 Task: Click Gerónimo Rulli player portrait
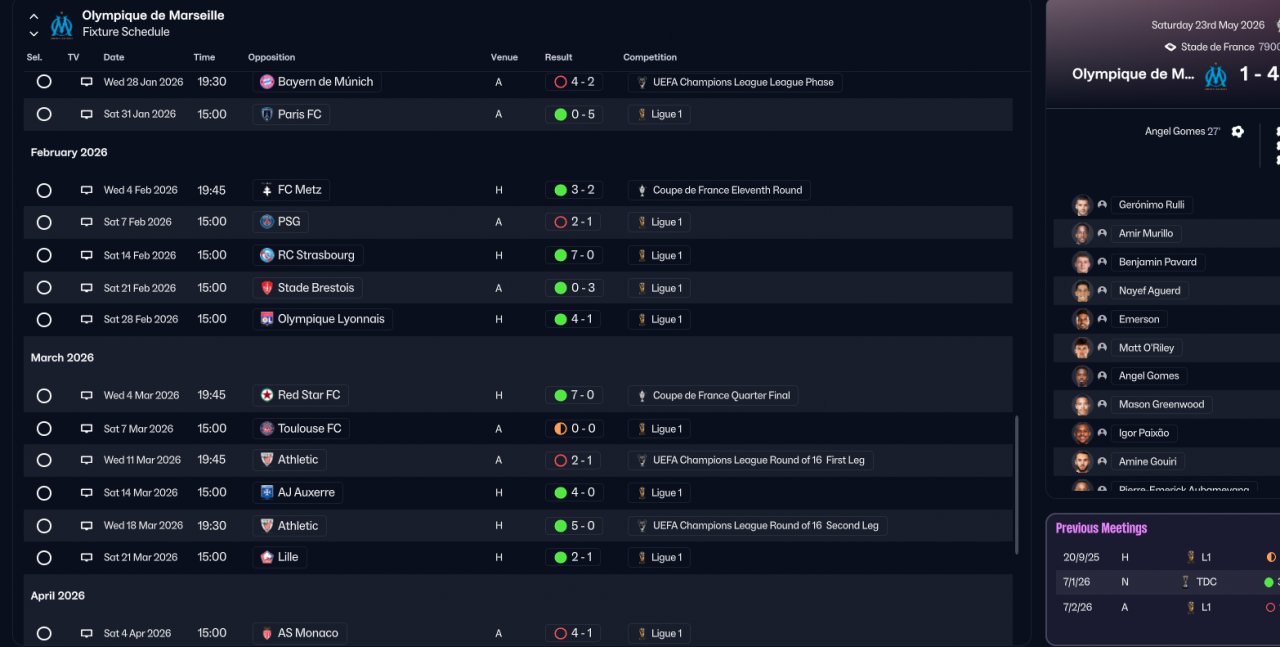tap(1081, 205)
